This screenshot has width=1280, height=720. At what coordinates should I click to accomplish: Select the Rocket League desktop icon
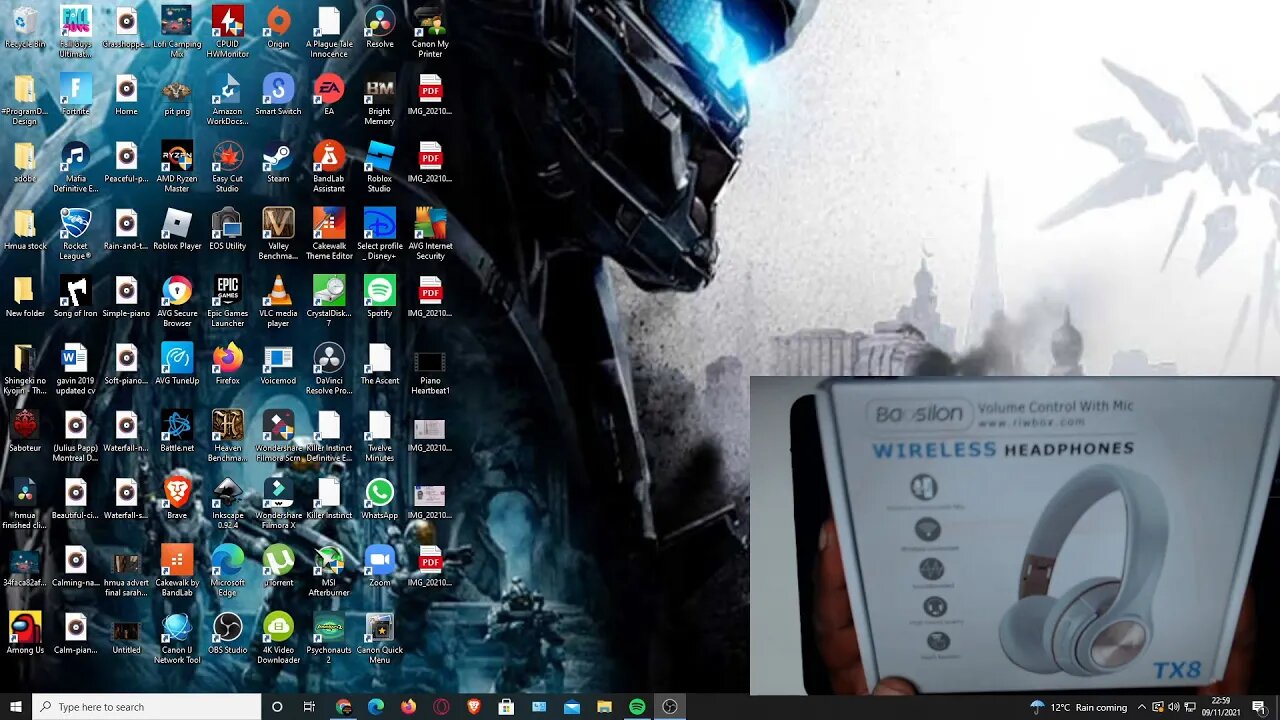75,234
